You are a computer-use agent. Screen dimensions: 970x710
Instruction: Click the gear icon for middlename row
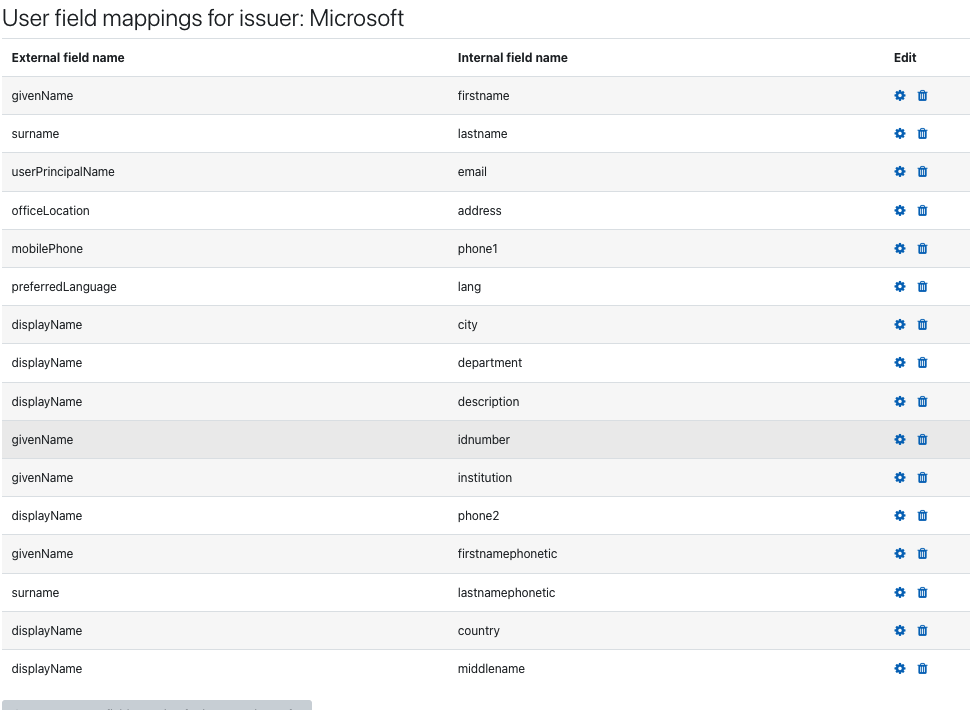pyautogui.click(x=899, y=669)
